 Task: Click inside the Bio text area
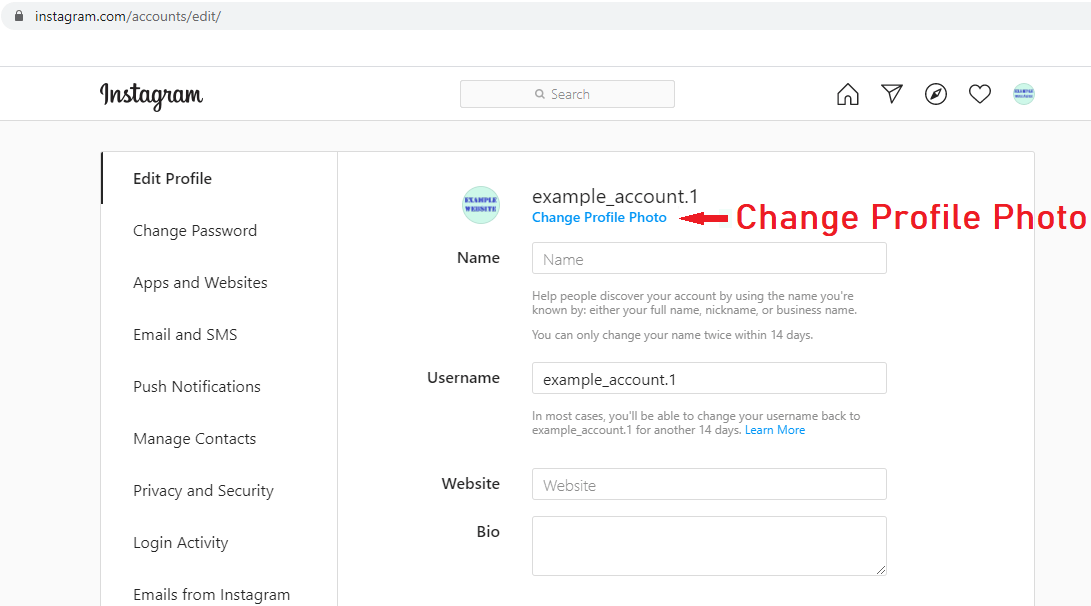point(709,546)
